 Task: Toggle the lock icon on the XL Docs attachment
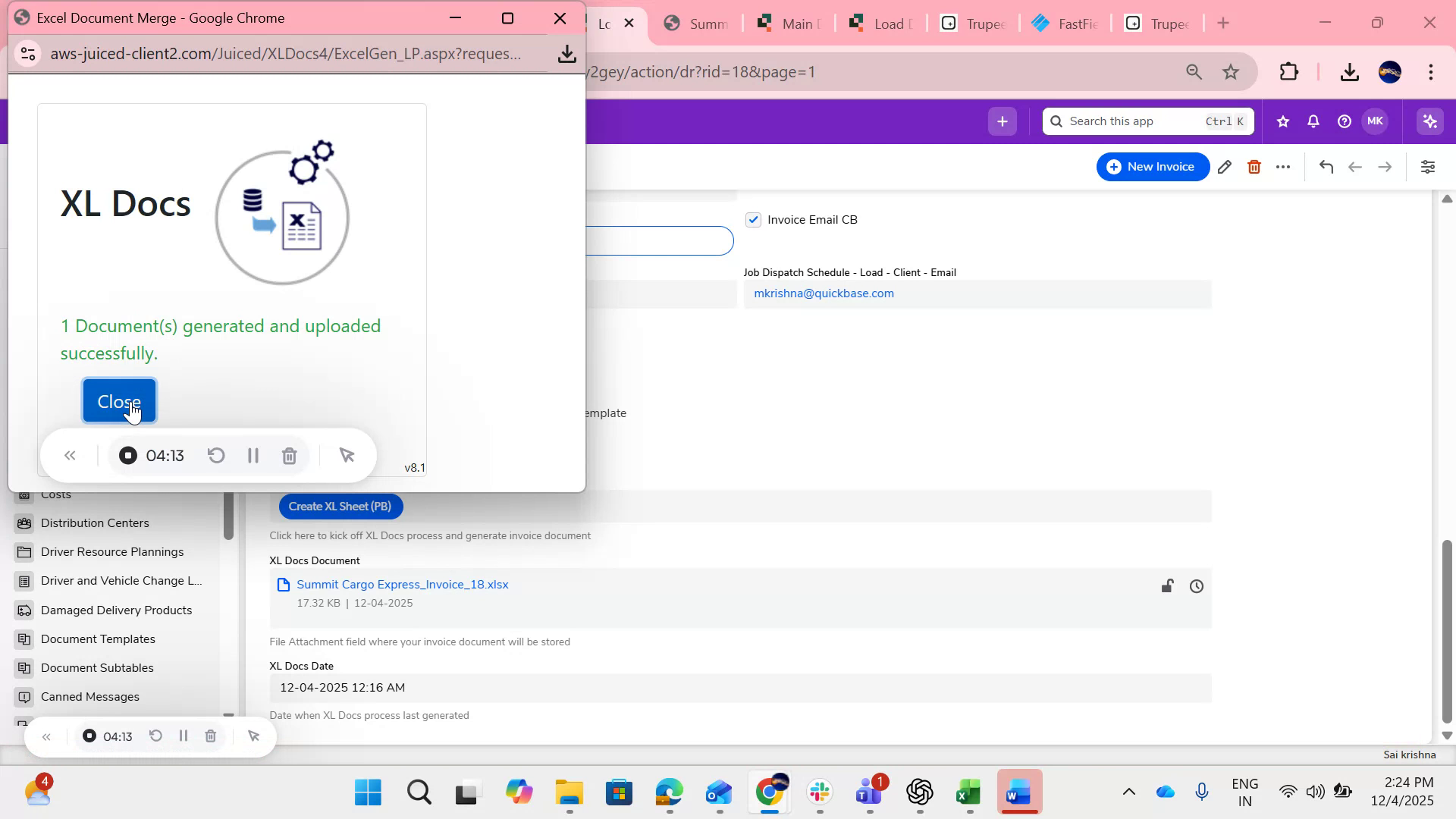[1168, 585]
